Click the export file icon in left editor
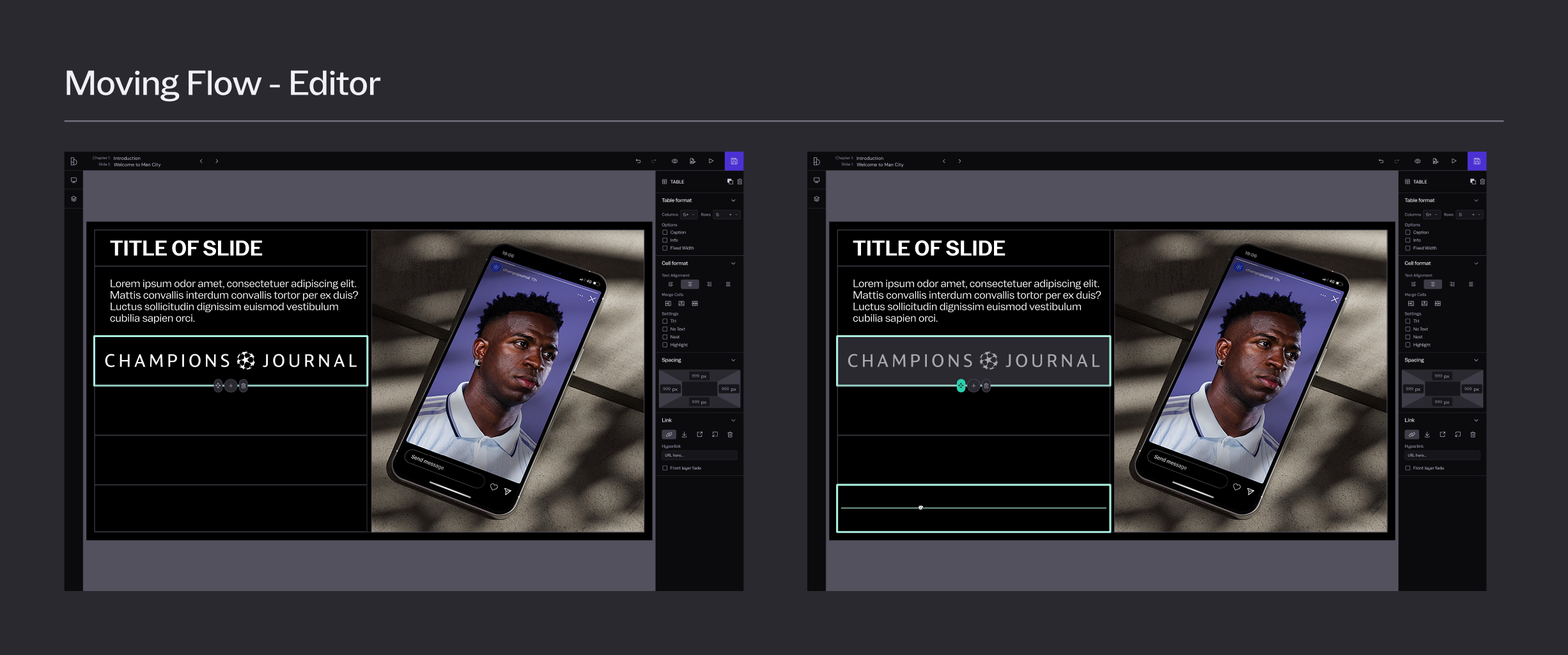 pos(692,161)
